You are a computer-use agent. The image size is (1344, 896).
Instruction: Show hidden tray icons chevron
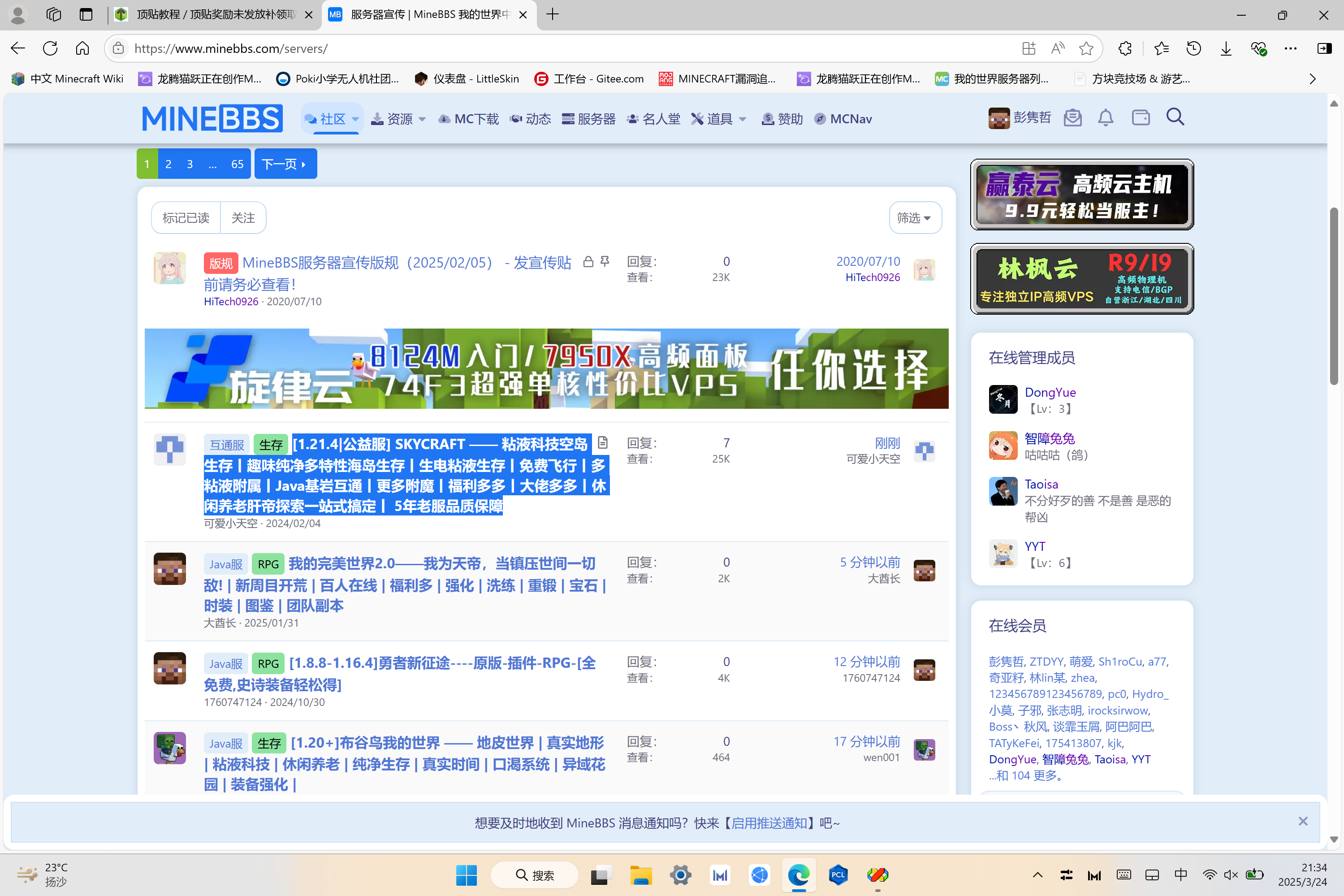1037,875
